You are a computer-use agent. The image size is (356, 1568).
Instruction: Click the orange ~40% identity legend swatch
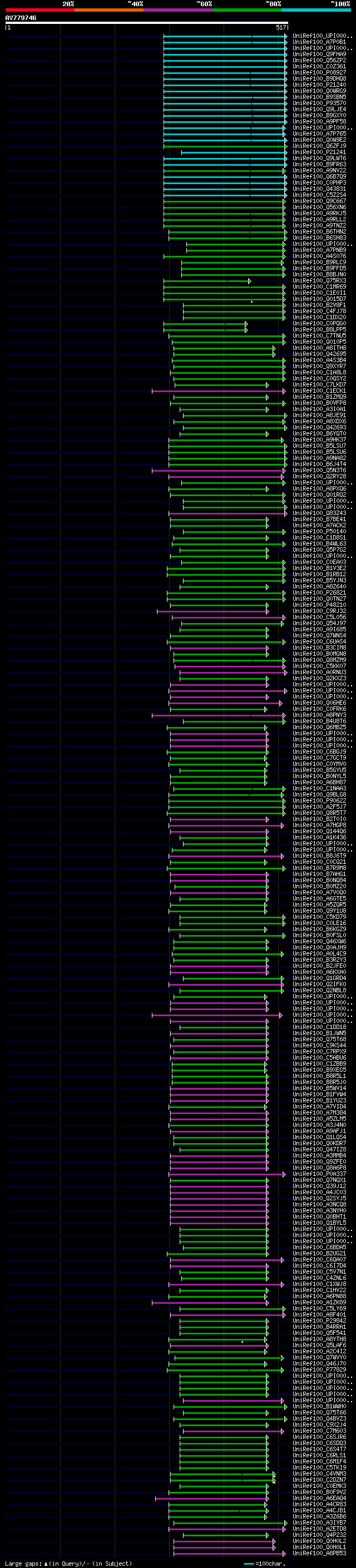tap(109, 10)
